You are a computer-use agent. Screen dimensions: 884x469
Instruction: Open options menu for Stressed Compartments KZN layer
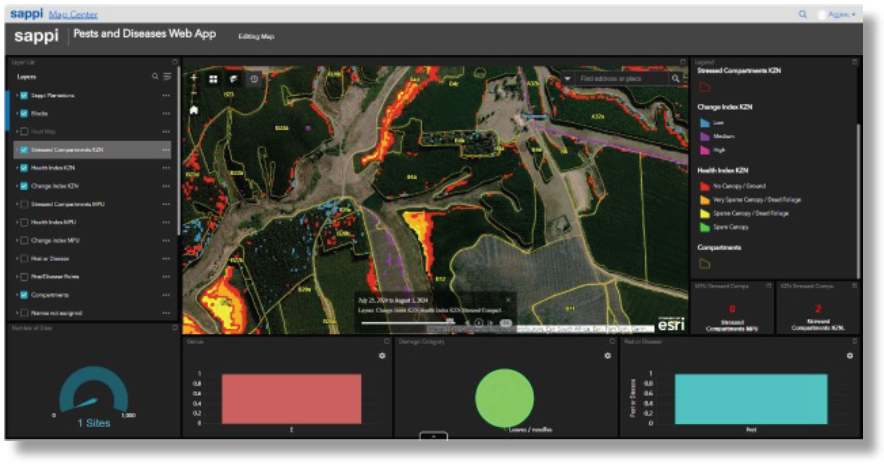coord(166,150)
